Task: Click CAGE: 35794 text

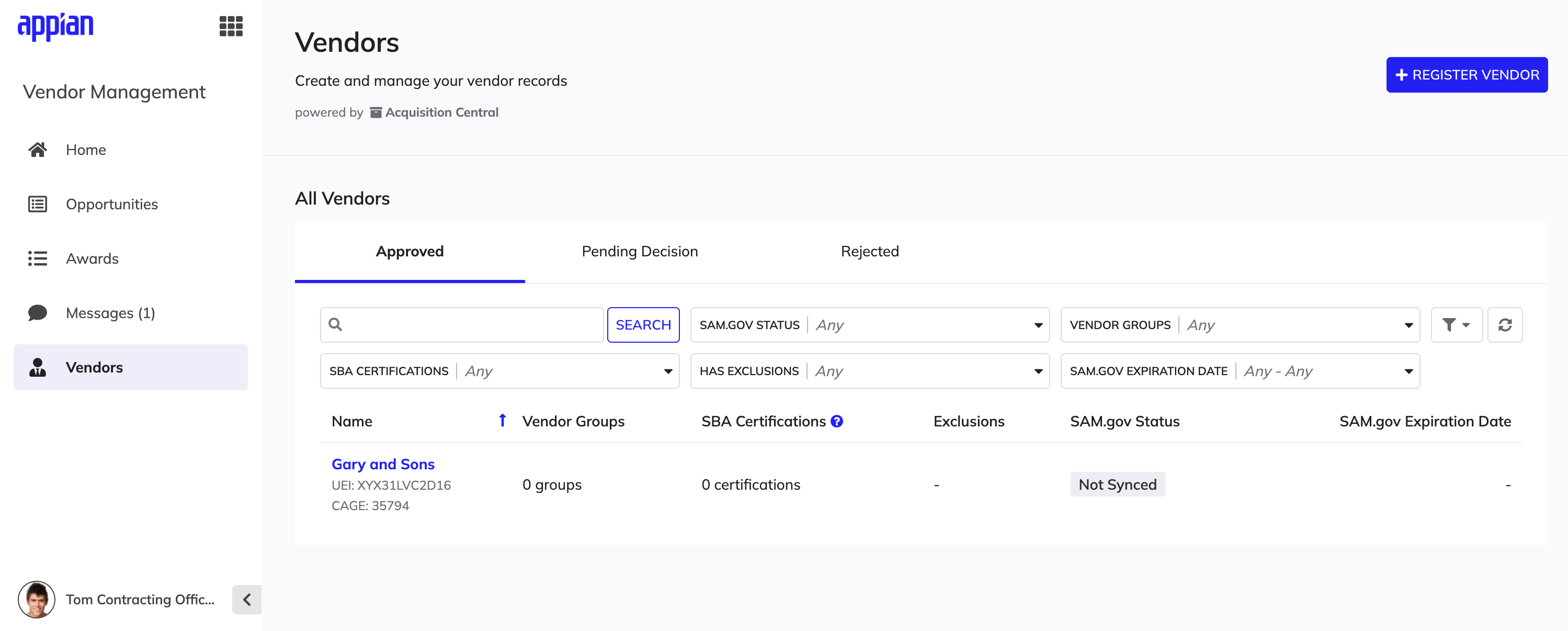Action: tap(370, 505)
